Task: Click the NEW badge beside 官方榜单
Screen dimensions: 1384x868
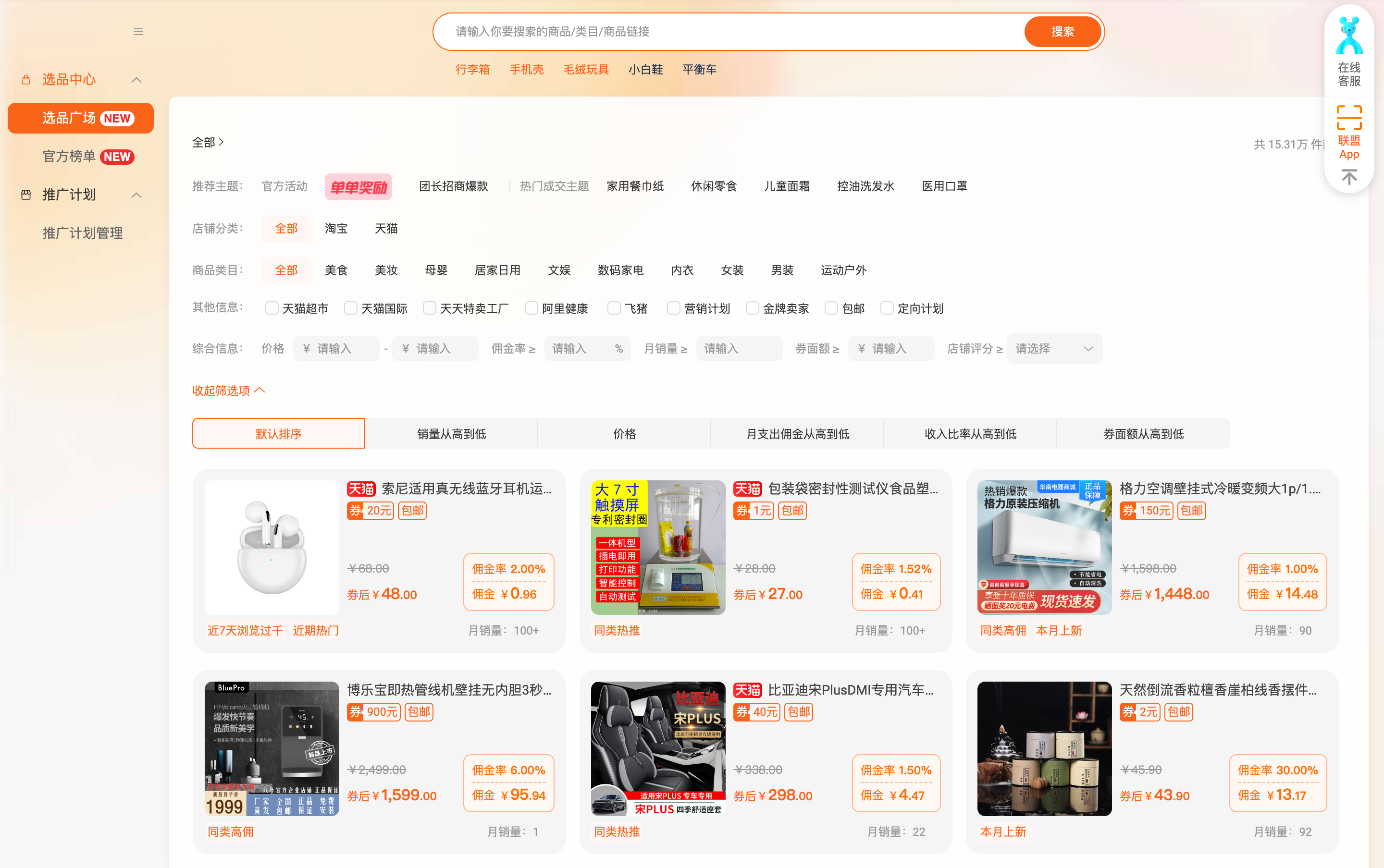Action: click(x=117, y=157)
